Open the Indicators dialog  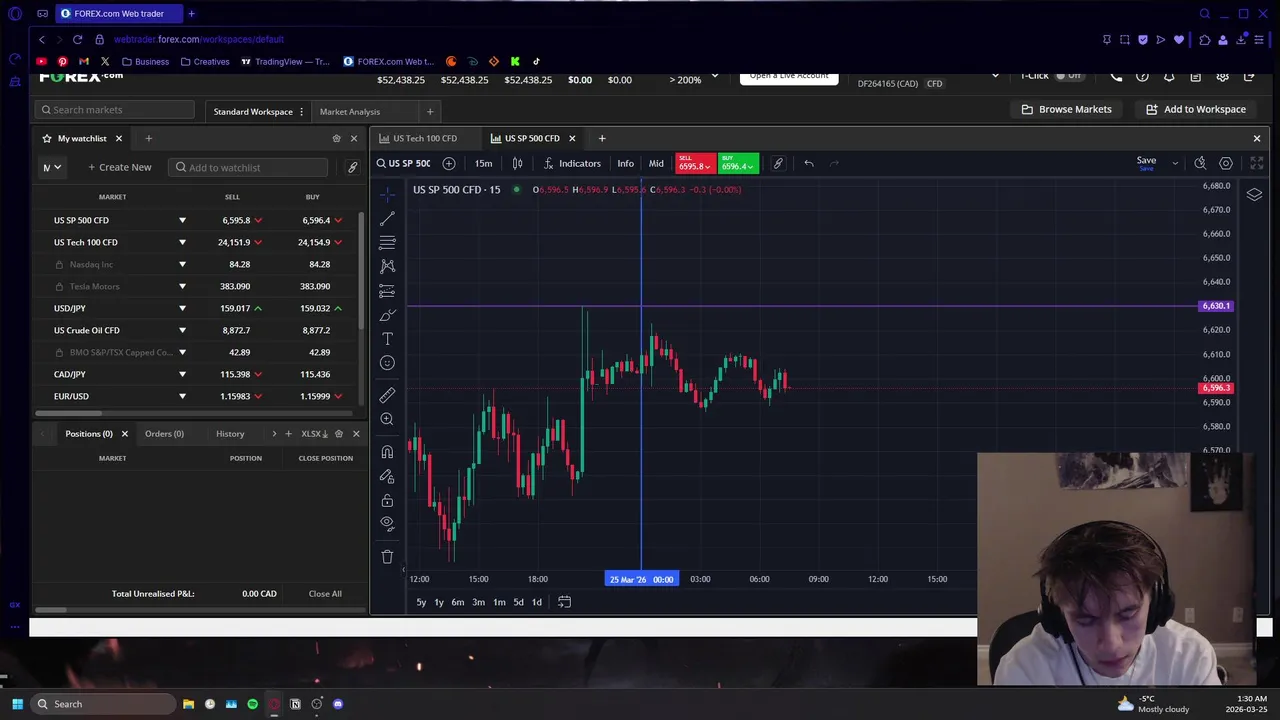point(572,163)
